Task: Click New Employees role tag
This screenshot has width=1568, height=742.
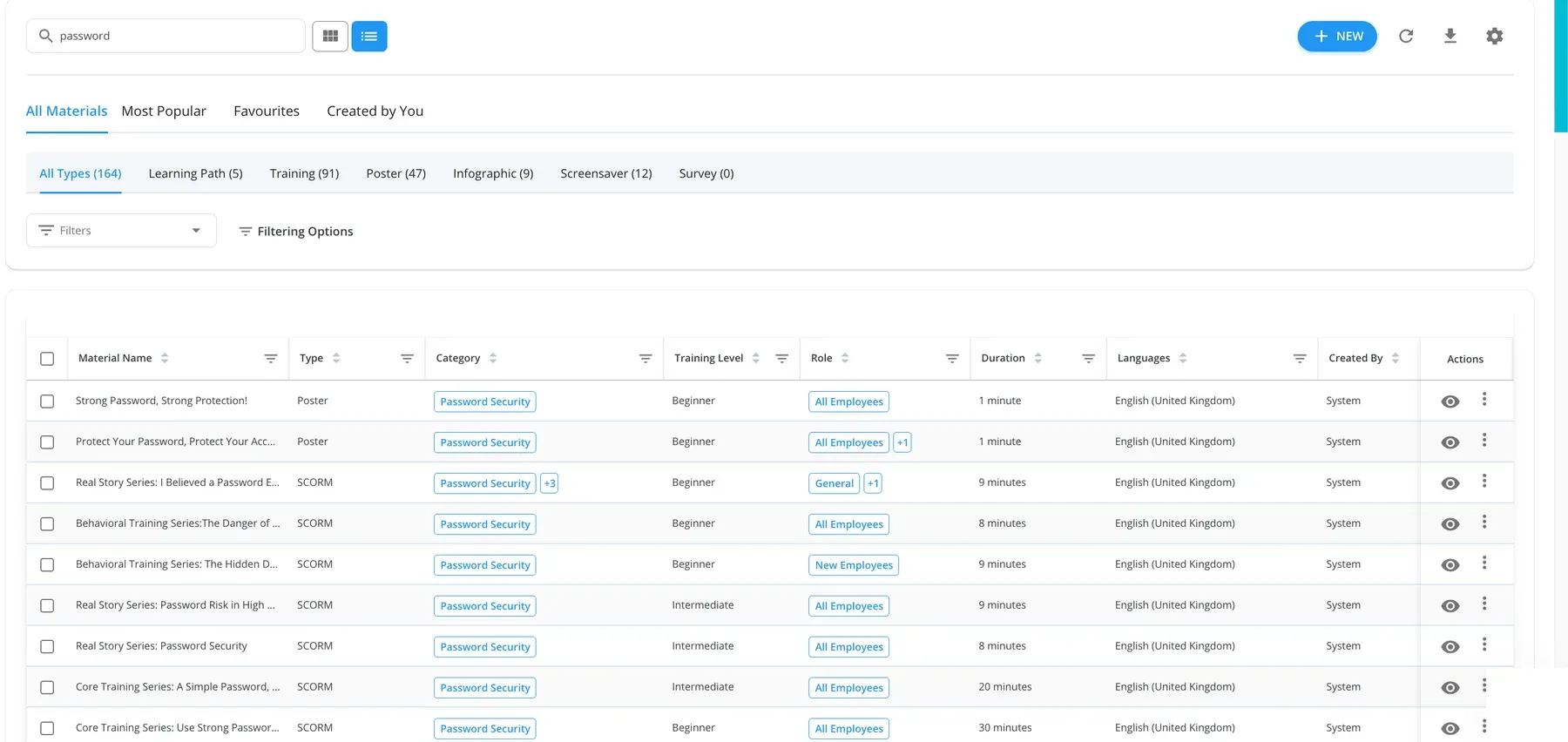Action: (854, 565)
